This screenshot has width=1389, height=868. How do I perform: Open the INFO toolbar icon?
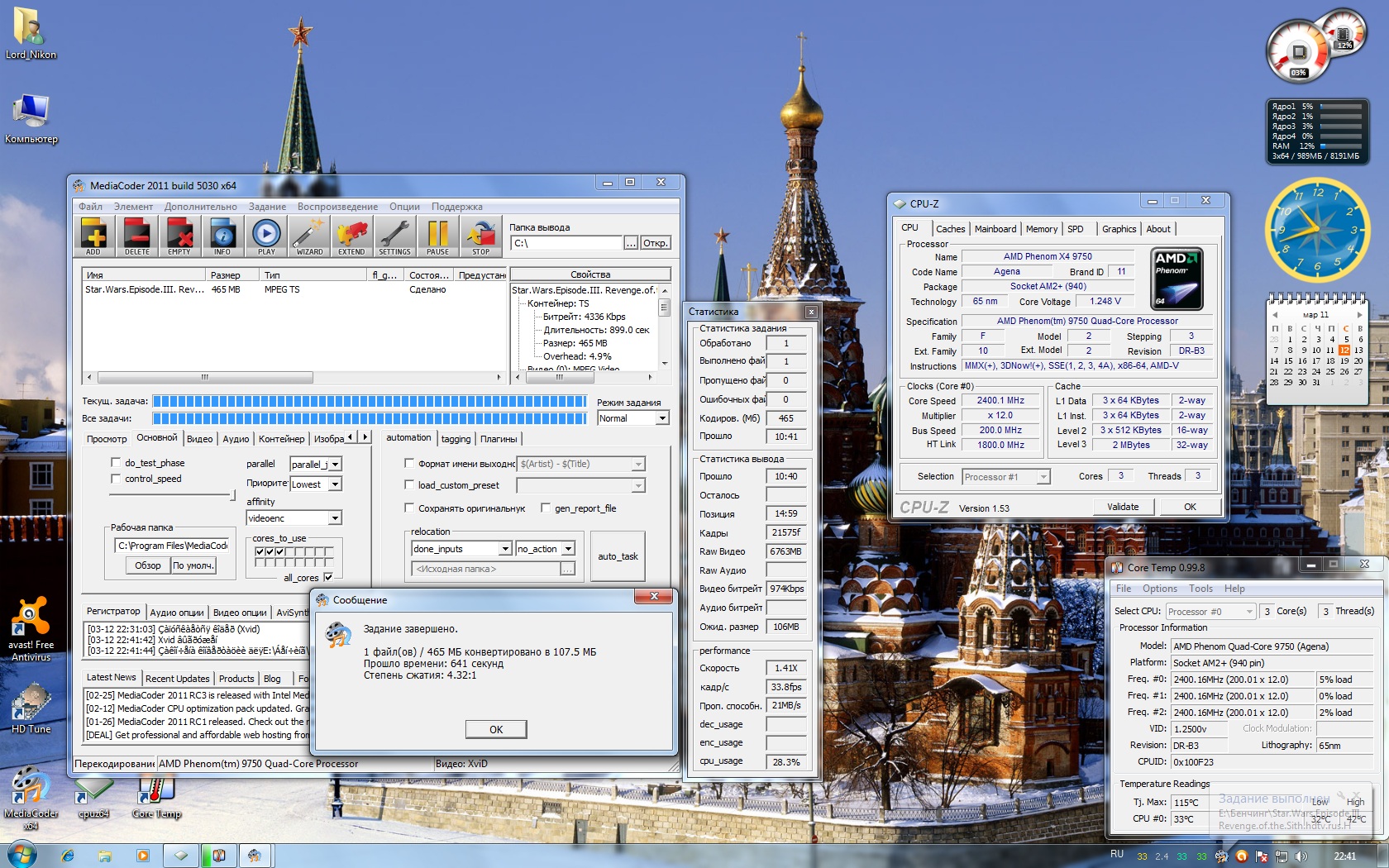[222, 236]
